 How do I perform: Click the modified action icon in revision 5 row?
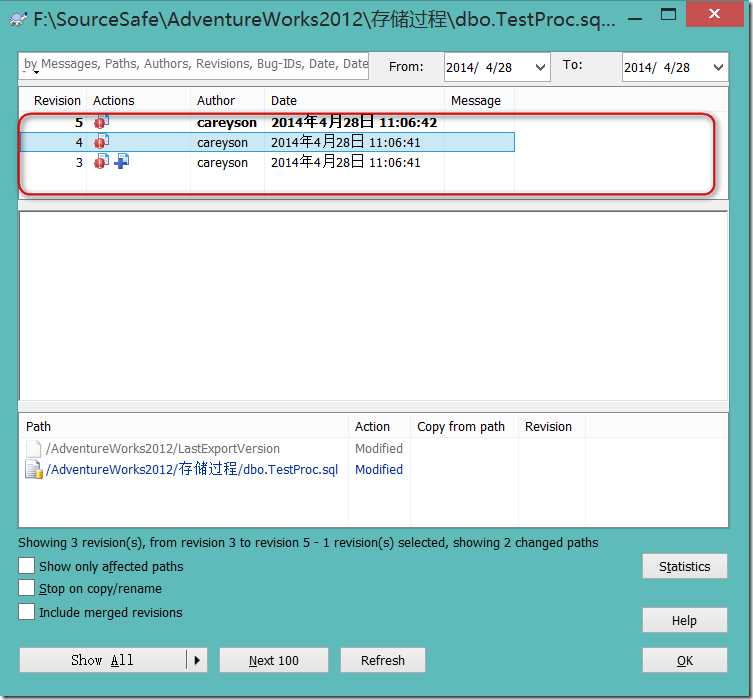click(x=101, y=122)
